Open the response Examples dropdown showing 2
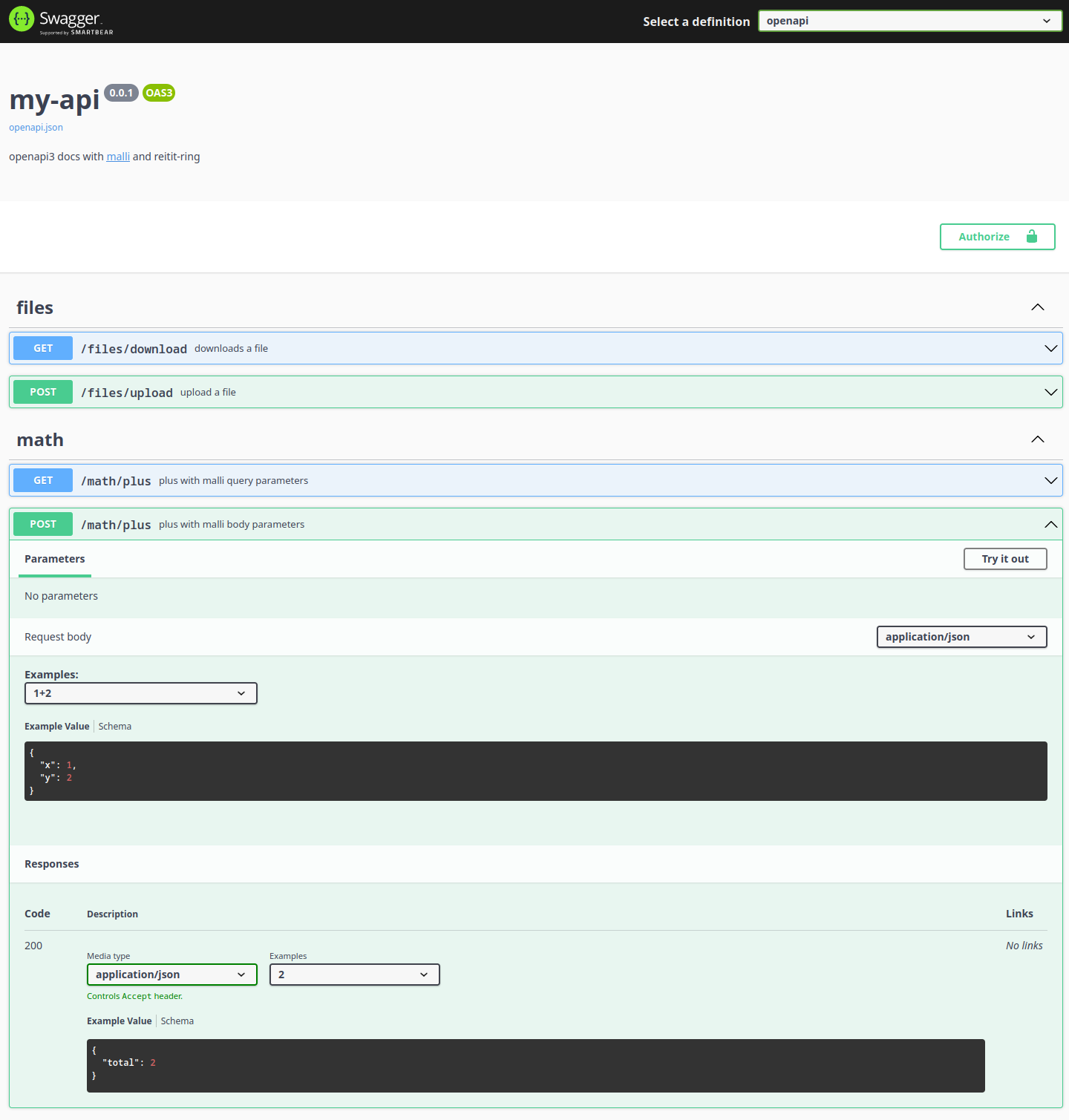Viewport: 1069px width, 1120px height. pos(354,975)
